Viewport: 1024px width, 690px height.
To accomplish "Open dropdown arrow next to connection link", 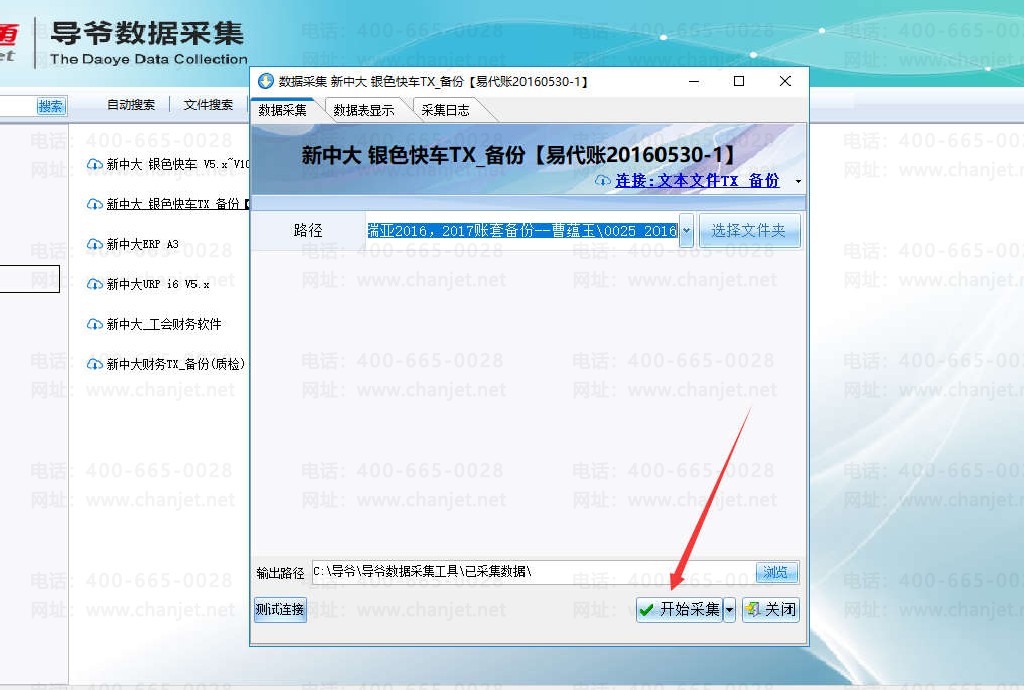I will [x=798, y=181].
